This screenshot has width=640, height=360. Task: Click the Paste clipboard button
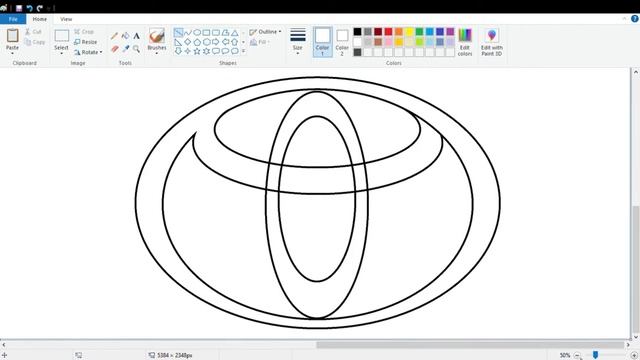(12, 39)
